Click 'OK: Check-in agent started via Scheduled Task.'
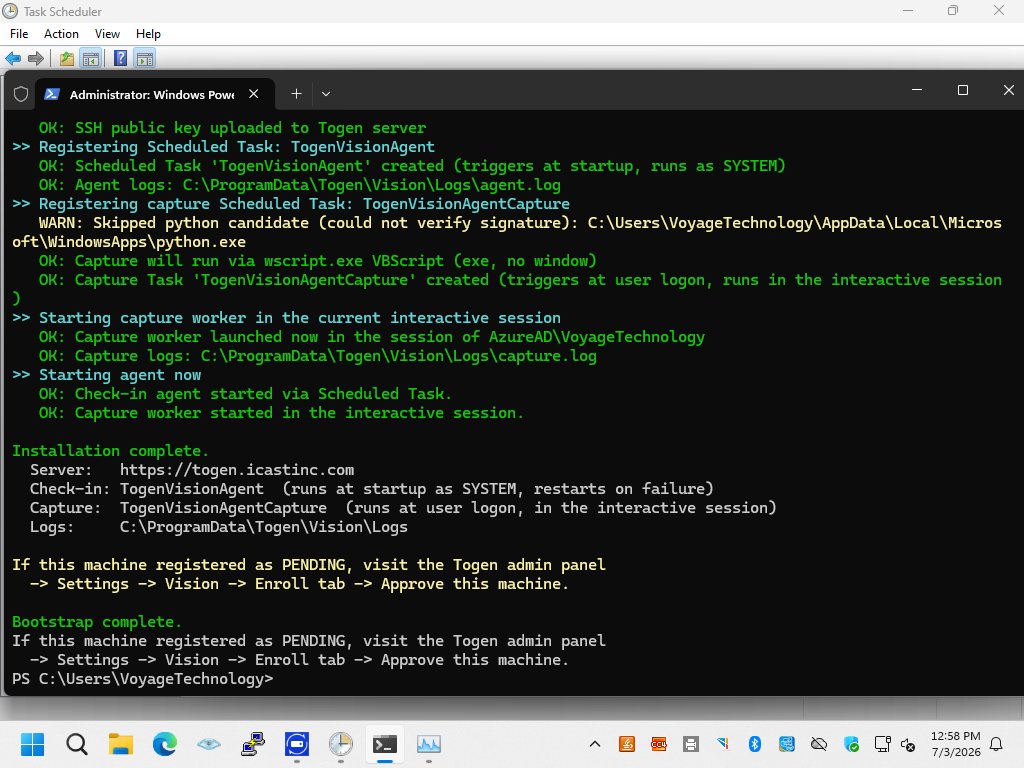 [x=245, y=394]
